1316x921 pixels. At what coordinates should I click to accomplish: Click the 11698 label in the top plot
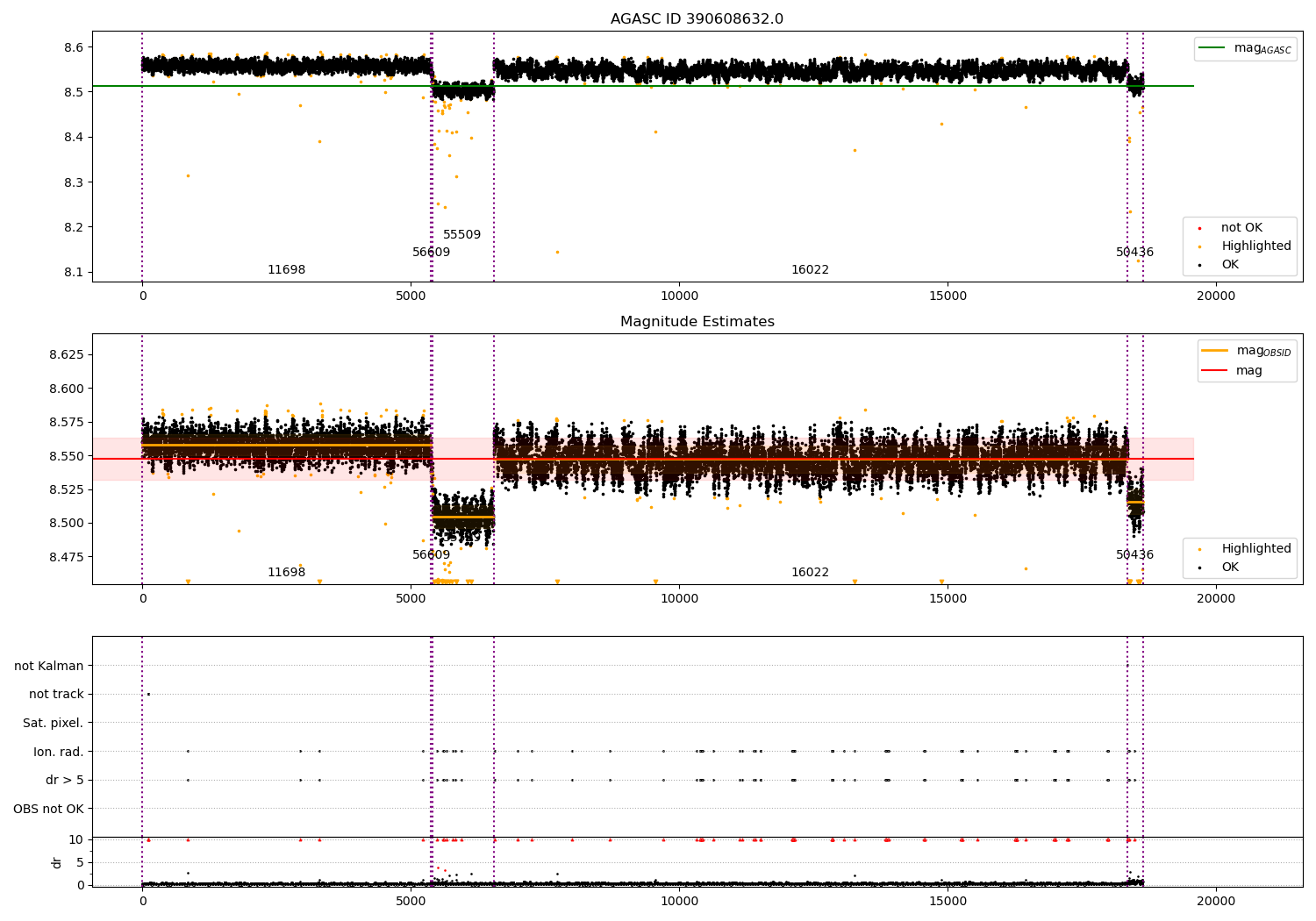(286, 269)
